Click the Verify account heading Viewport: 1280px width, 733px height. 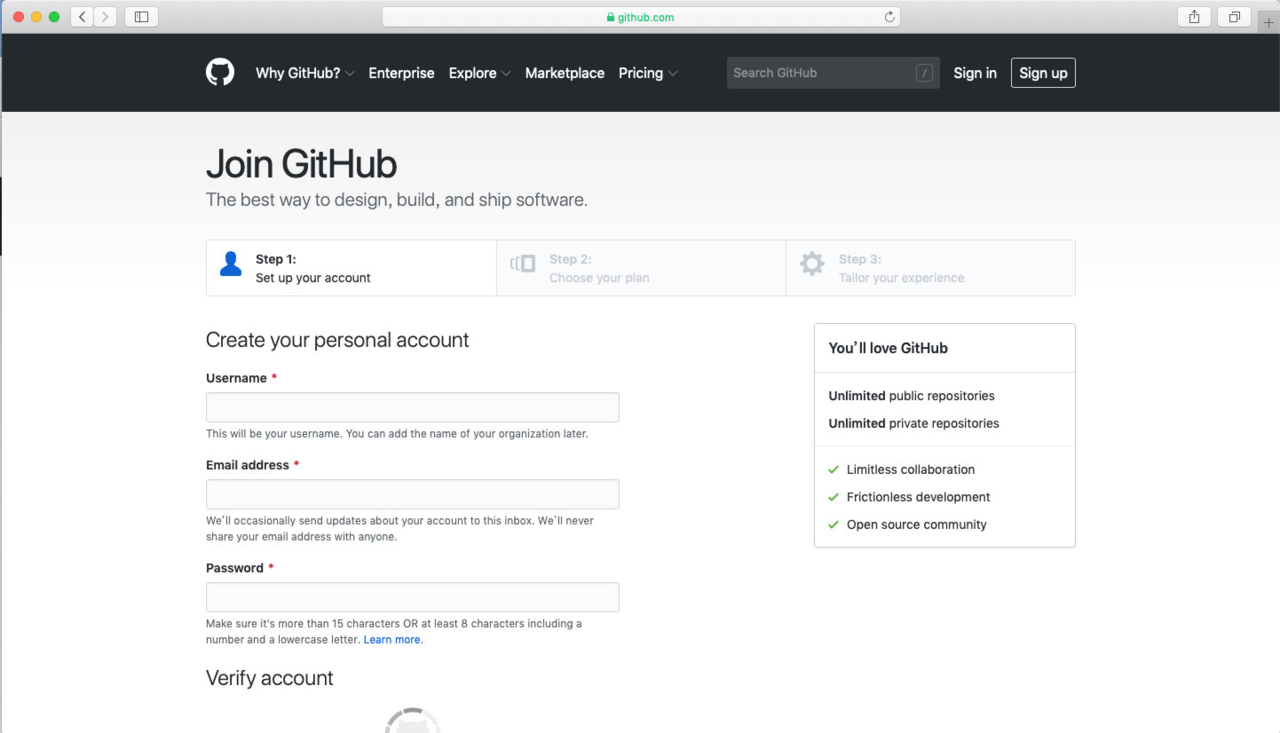269,678
